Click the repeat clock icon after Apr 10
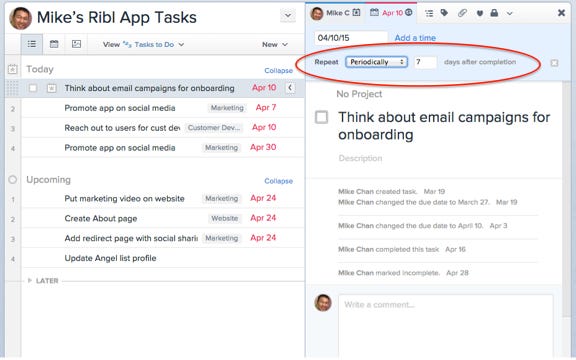The height and width of the screenshot is (360, 576). pyautogui.click(x=408, y=12)
